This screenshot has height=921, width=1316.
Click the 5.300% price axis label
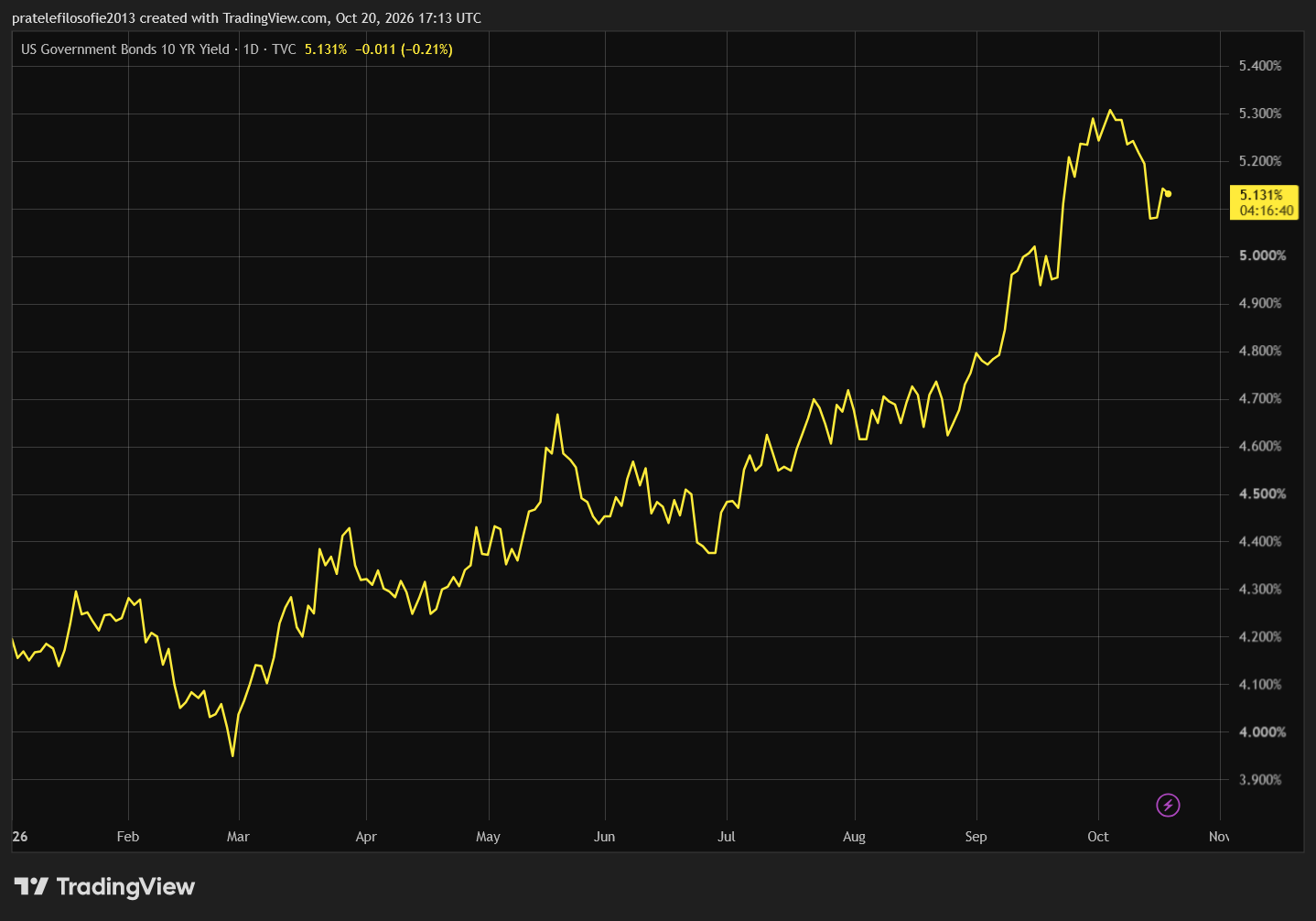pos(1260,114)
